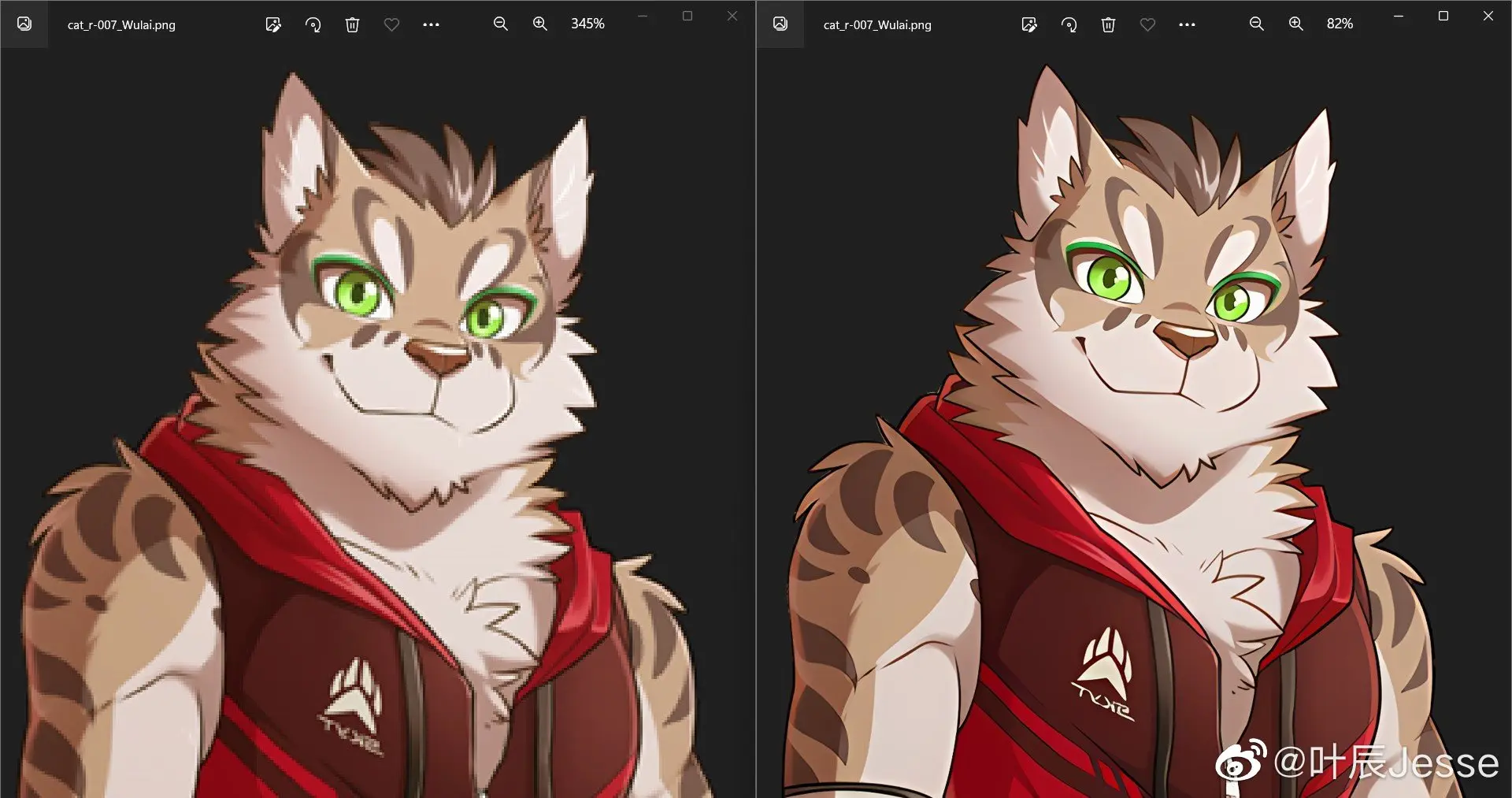Click the Photos app icon in left window

point(24,24)
